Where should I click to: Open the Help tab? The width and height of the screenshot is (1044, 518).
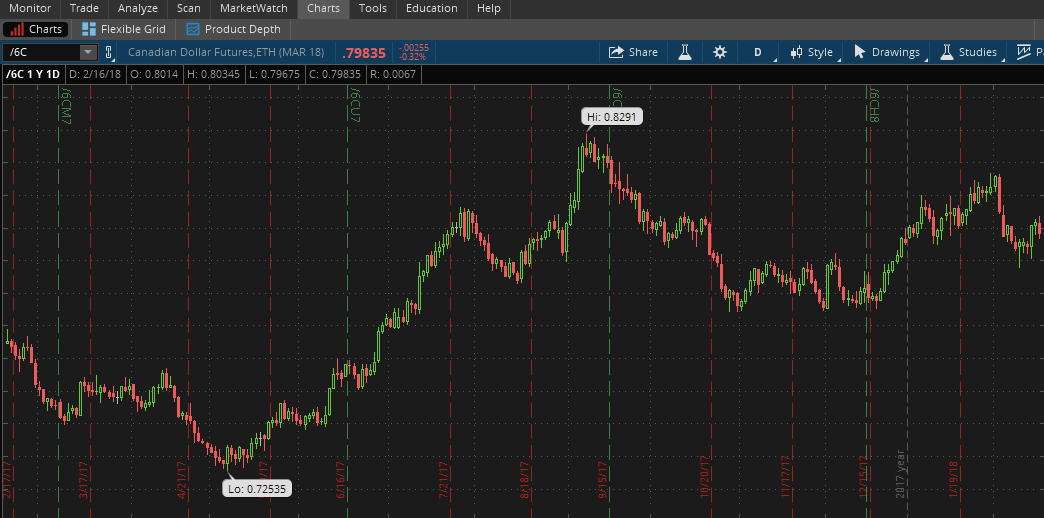(489, 9)
